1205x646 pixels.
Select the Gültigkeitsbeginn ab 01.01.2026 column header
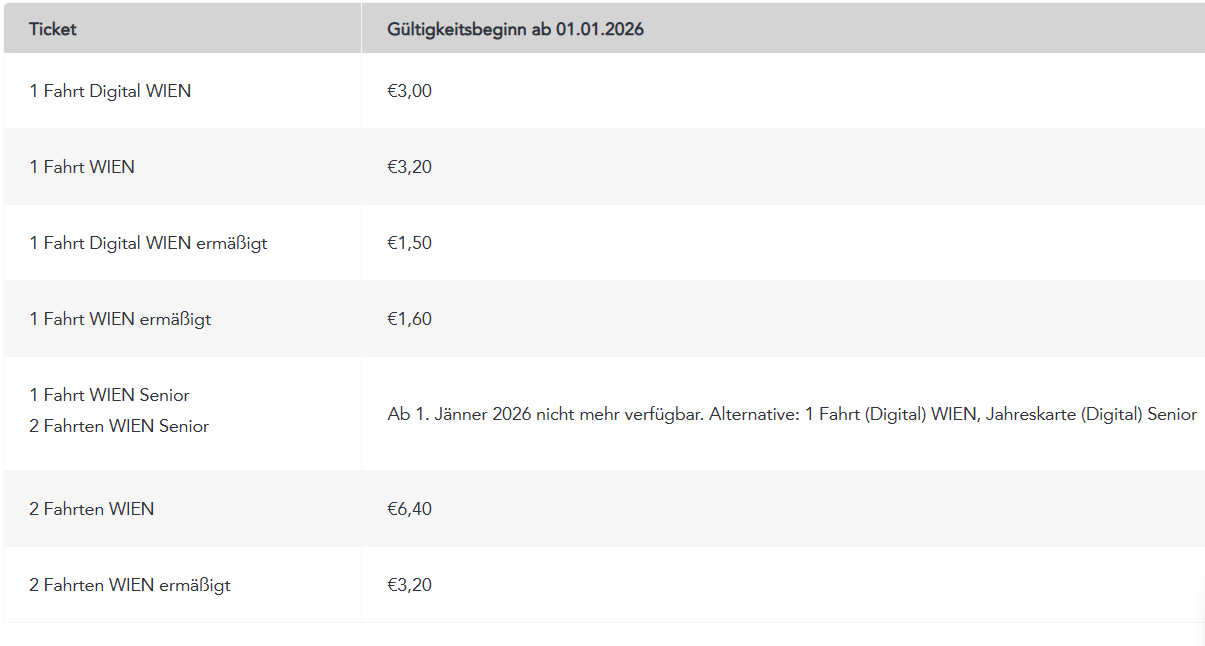point(515,29)
